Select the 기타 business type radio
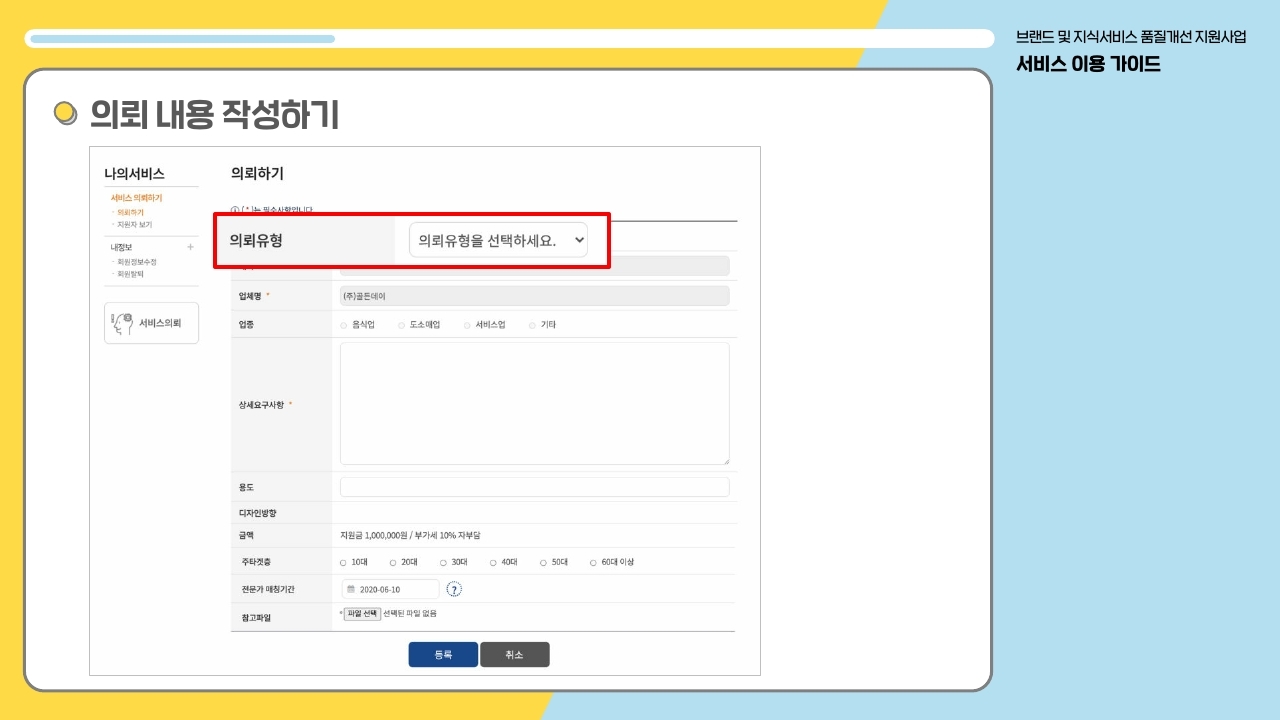 coord(532,325)
